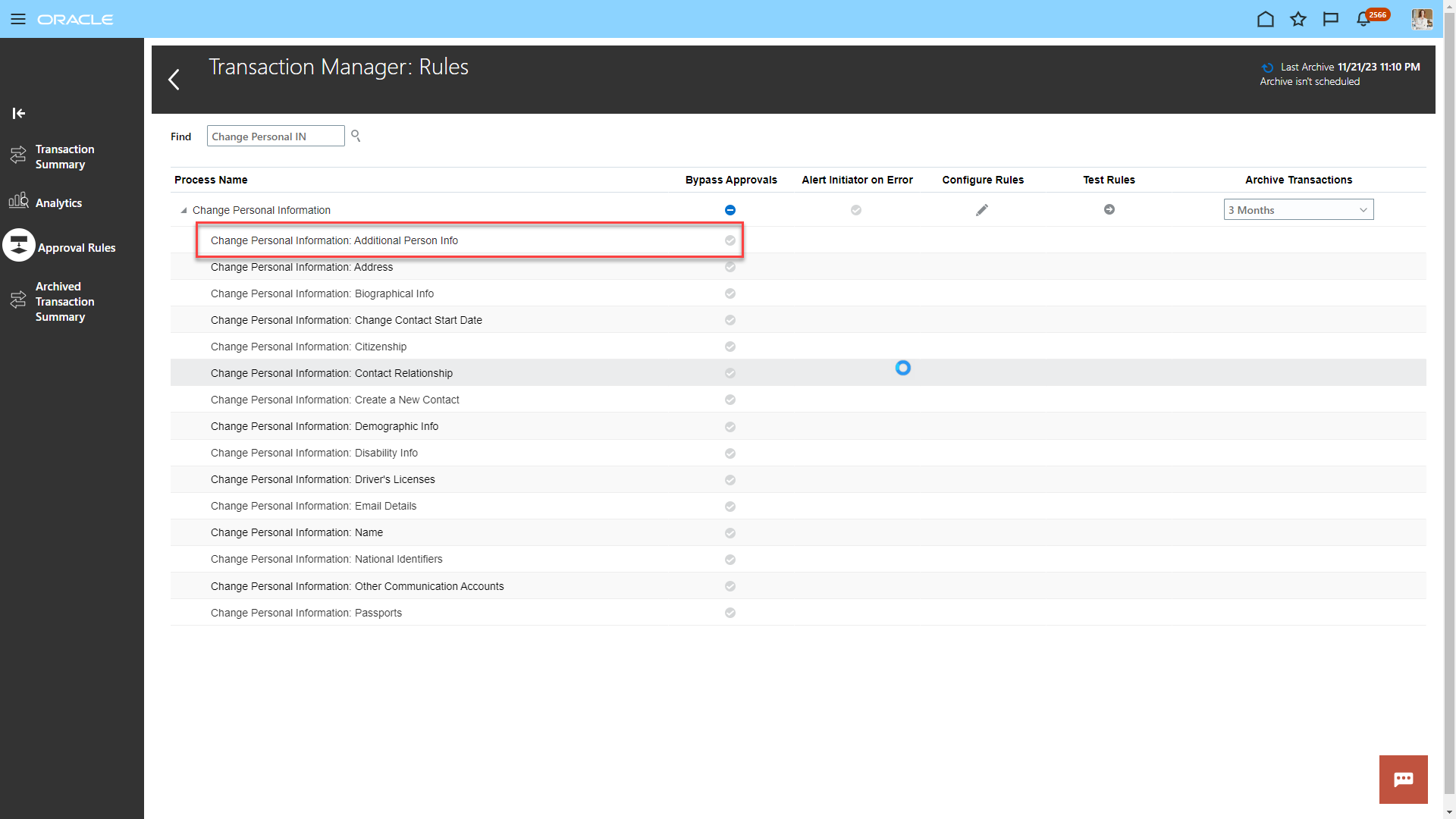The height and width of the screenshot is (819, 1456).
Task: Go to Home icon
Action: click(1265, 19)
